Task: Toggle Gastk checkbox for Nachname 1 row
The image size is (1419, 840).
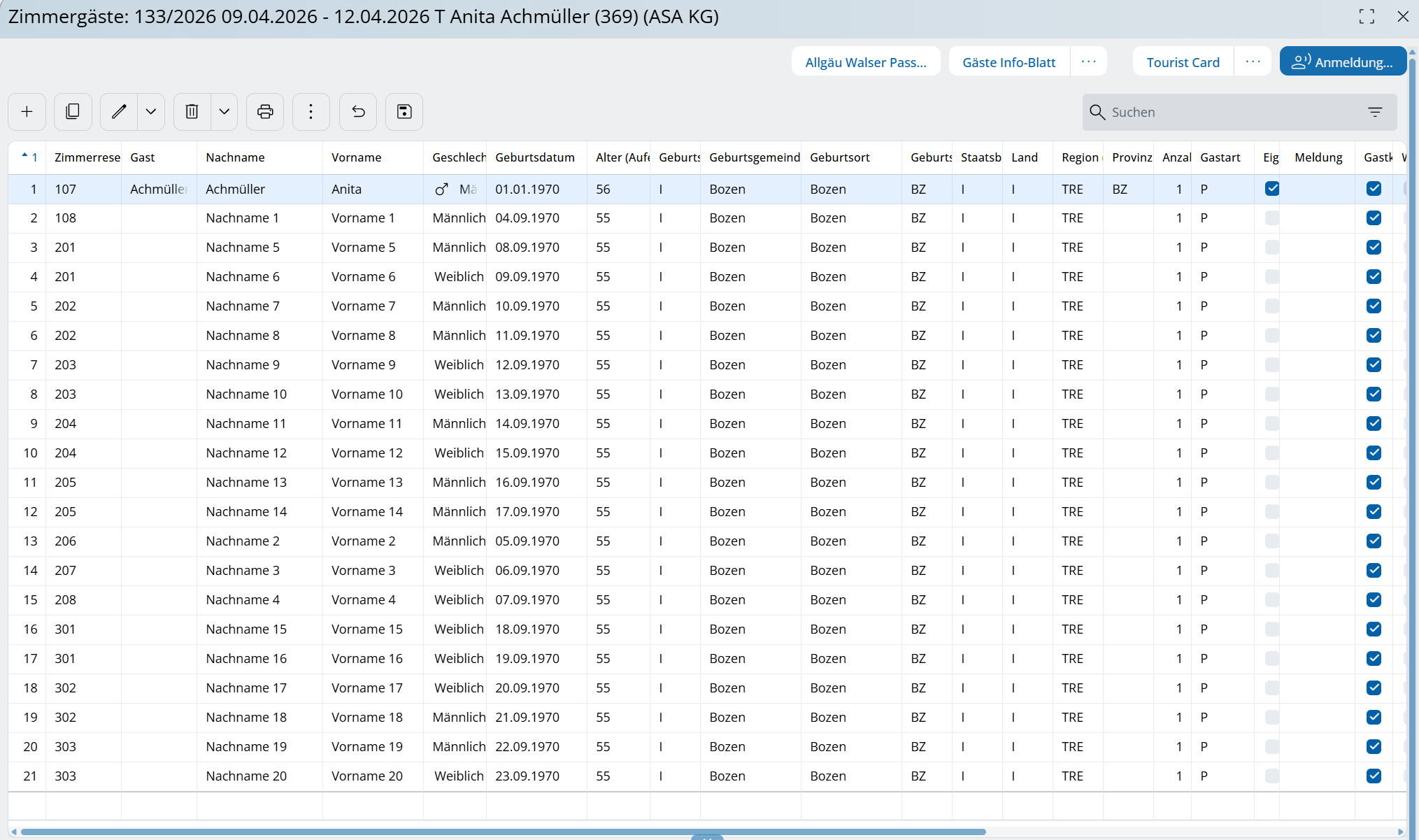Action: point(1374,218)
